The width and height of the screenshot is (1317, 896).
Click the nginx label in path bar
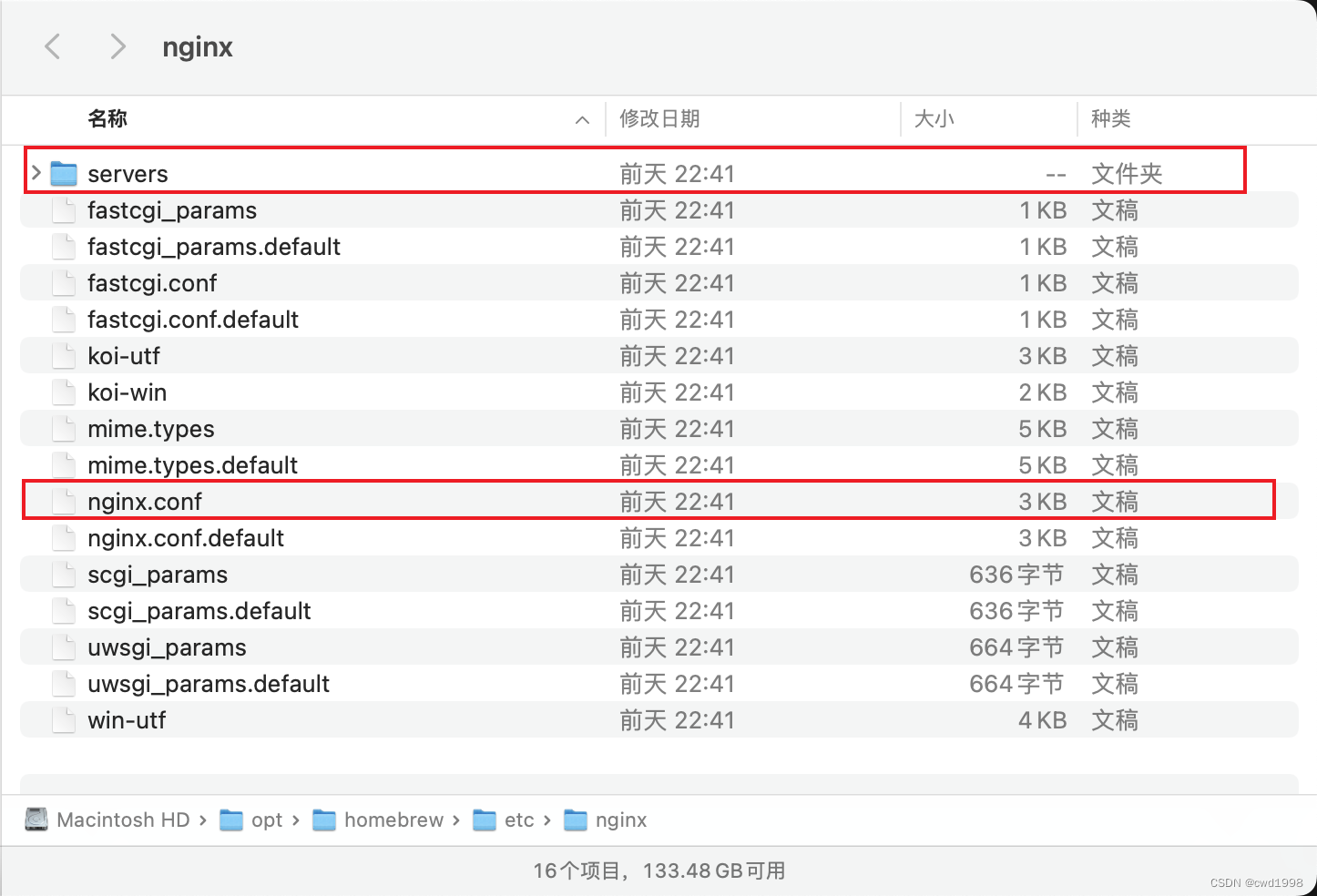[x=621, y=820]
